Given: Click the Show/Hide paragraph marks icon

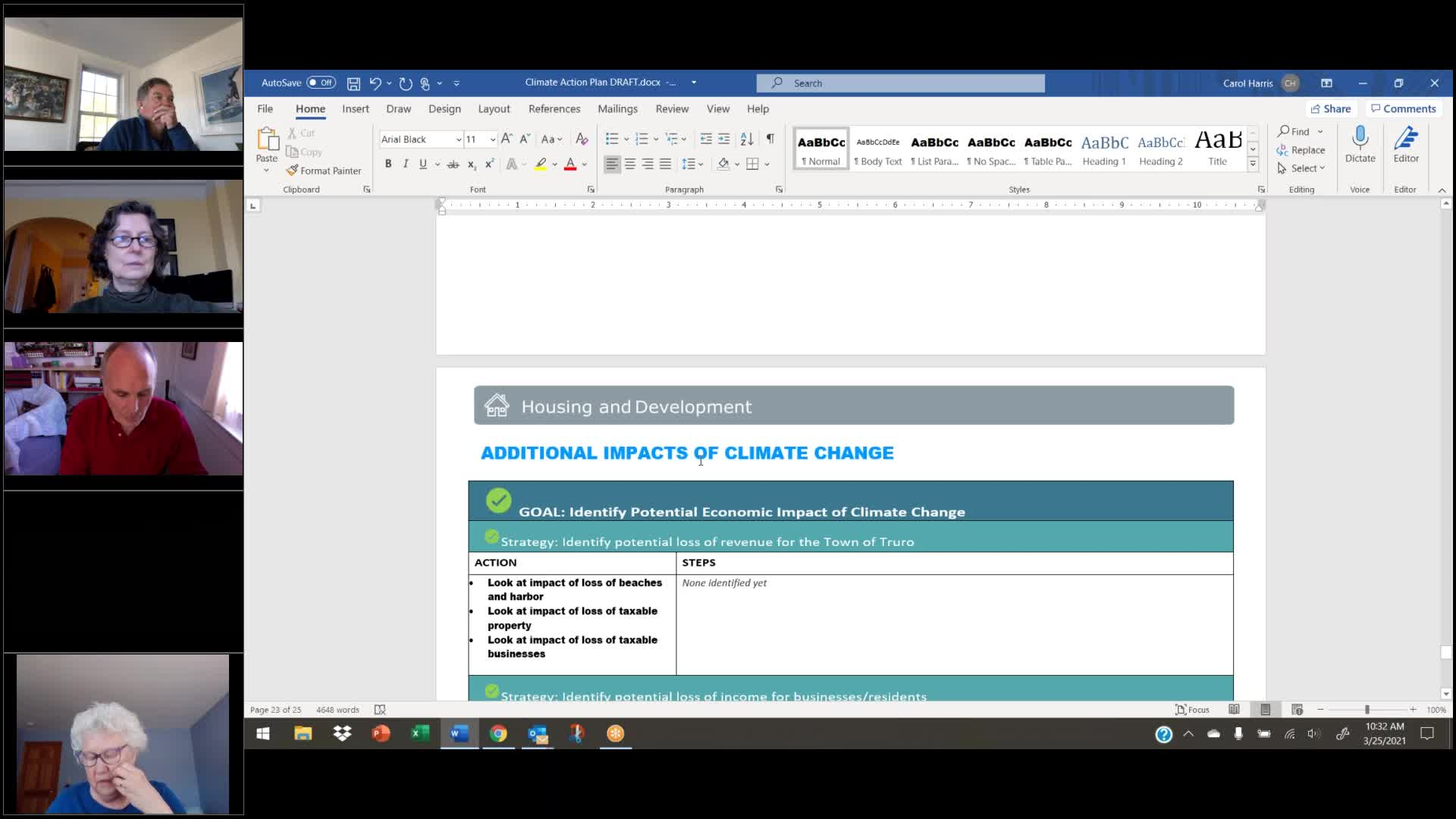Looking at the screenshot, I should [x=770, y=139].
